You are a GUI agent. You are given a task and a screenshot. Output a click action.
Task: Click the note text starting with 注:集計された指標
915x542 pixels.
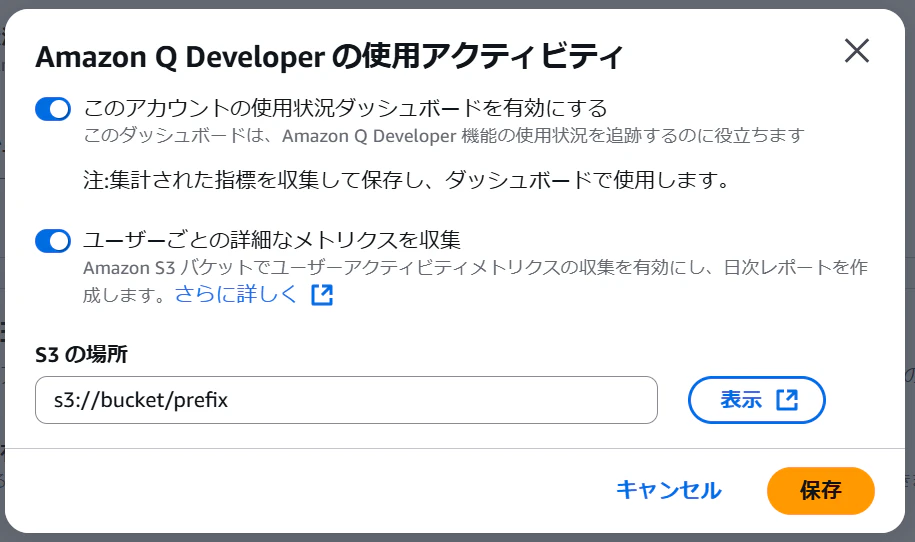(406, 180)
